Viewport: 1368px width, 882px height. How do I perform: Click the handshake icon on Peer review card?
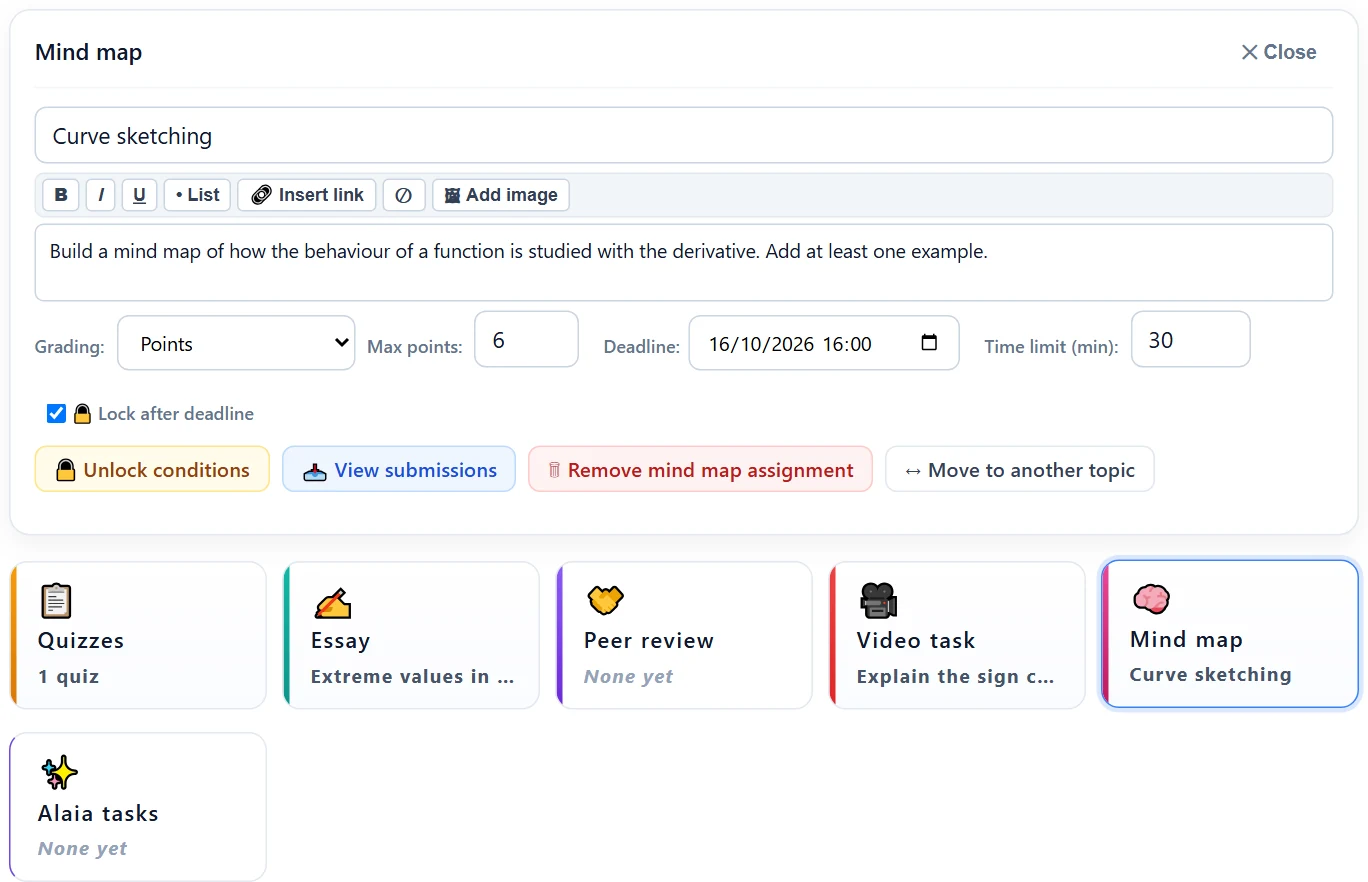pos(605,601)
